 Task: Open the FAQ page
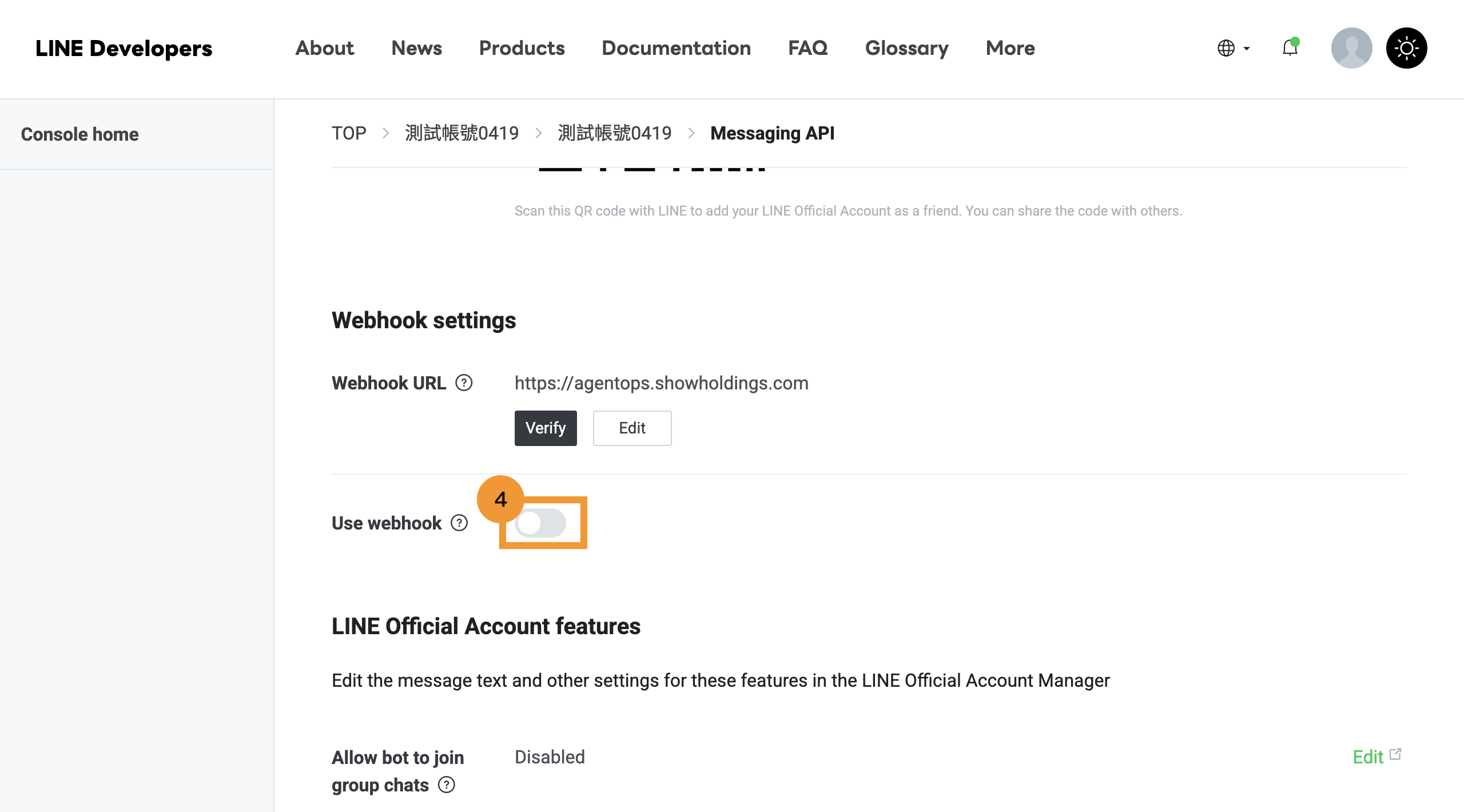807,48
